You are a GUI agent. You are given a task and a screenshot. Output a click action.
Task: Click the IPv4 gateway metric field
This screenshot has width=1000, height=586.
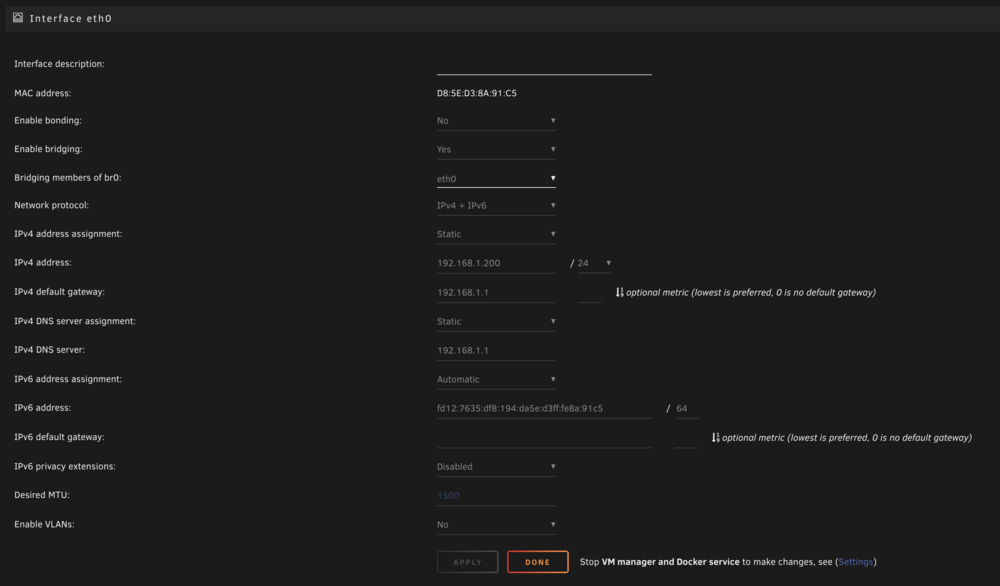point(589,292)
